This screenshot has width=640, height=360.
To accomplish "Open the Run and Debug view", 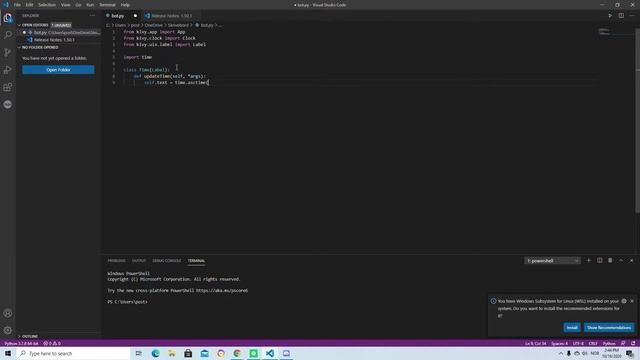I will (x=8, y=70).
